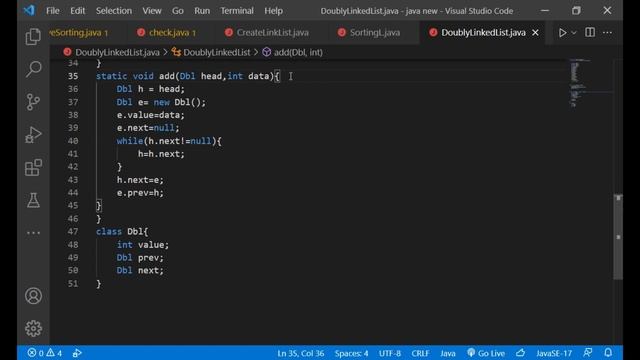Open the Testing flask view

click(x=33, y=200)
